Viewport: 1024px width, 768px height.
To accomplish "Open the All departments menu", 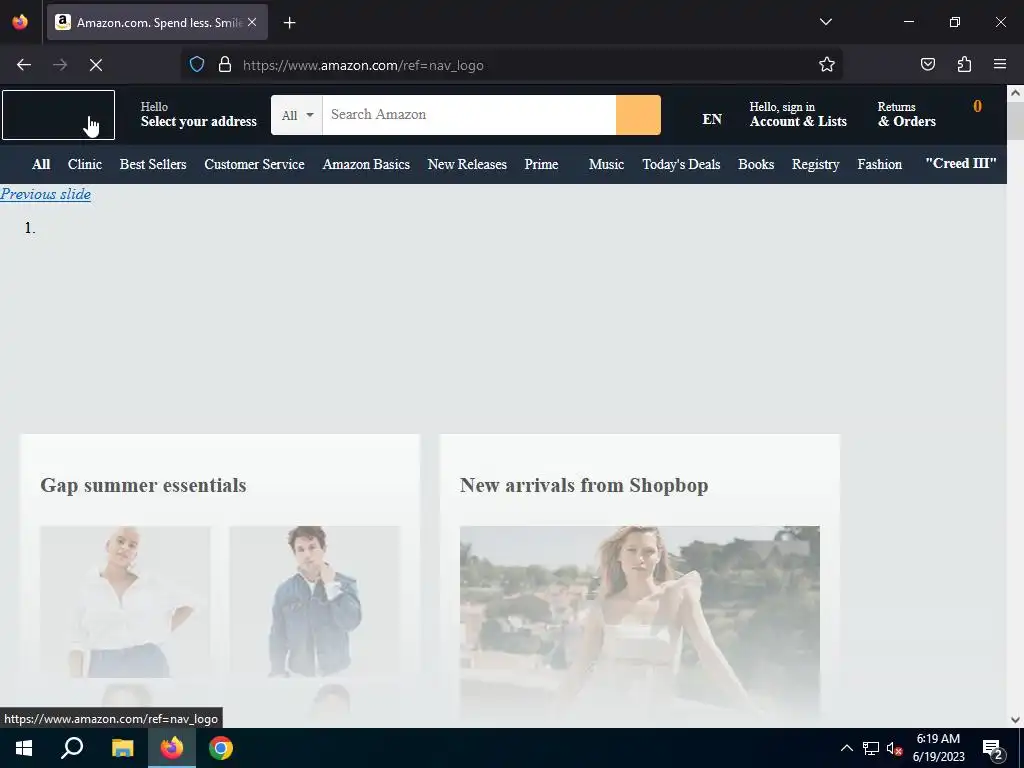I will (x=40, y=164).
